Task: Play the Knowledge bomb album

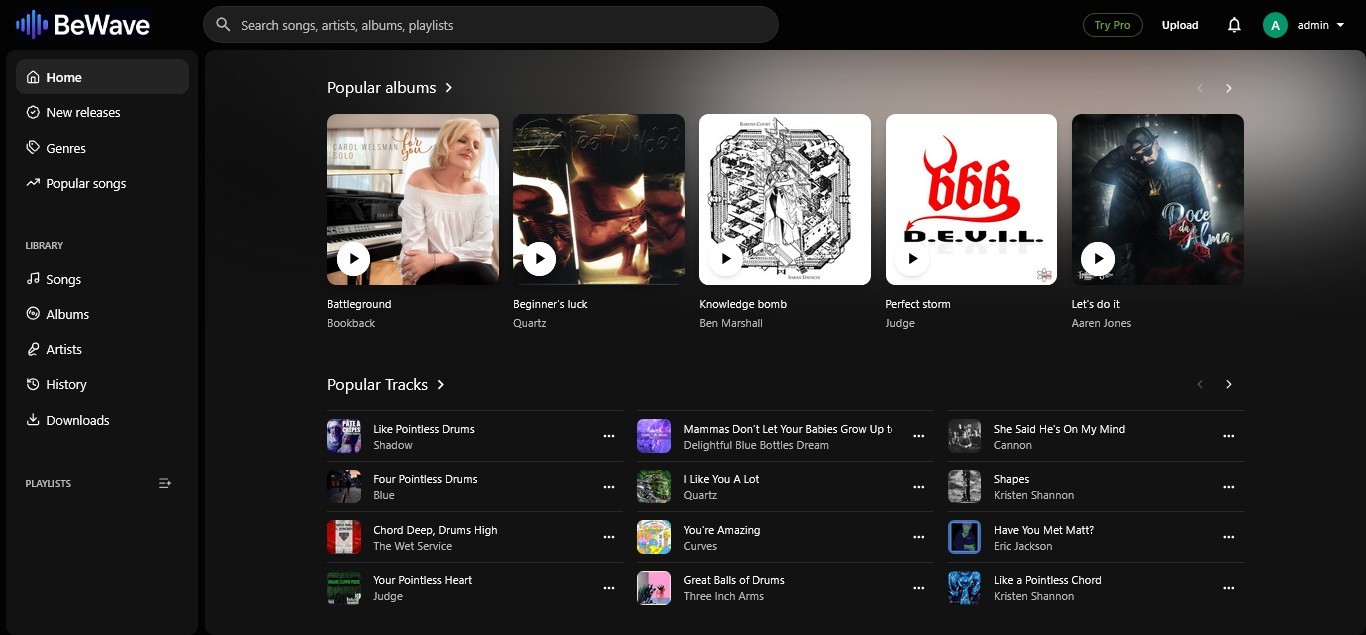Action: 725,259
